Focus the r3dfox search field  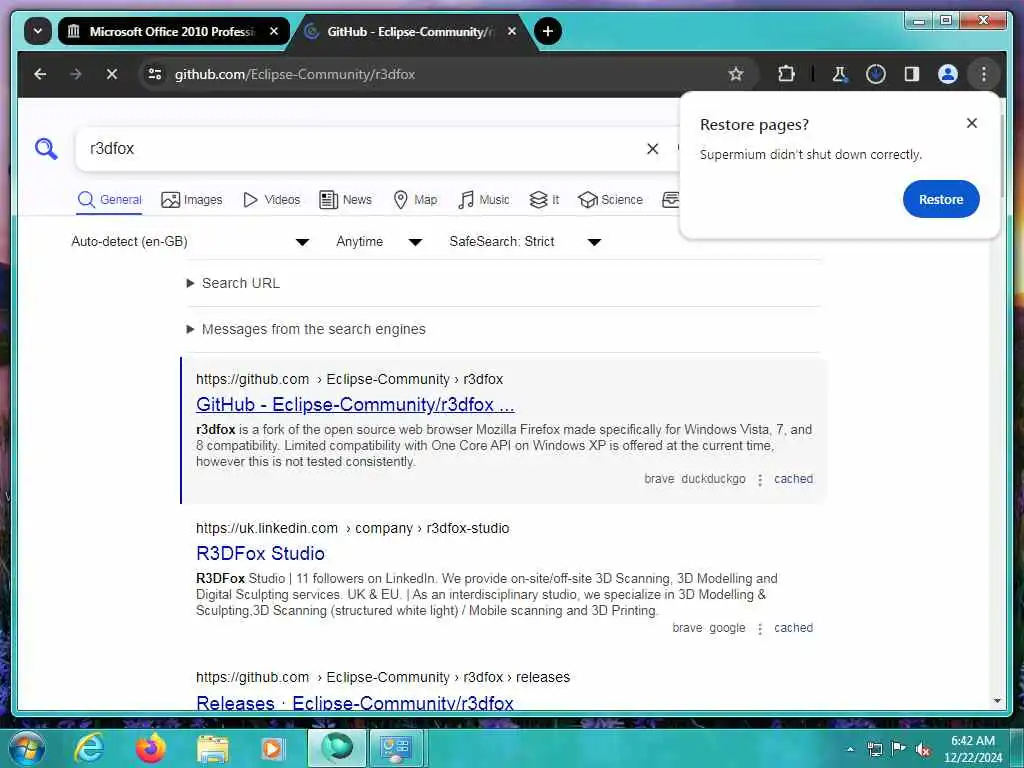[359, 149]
